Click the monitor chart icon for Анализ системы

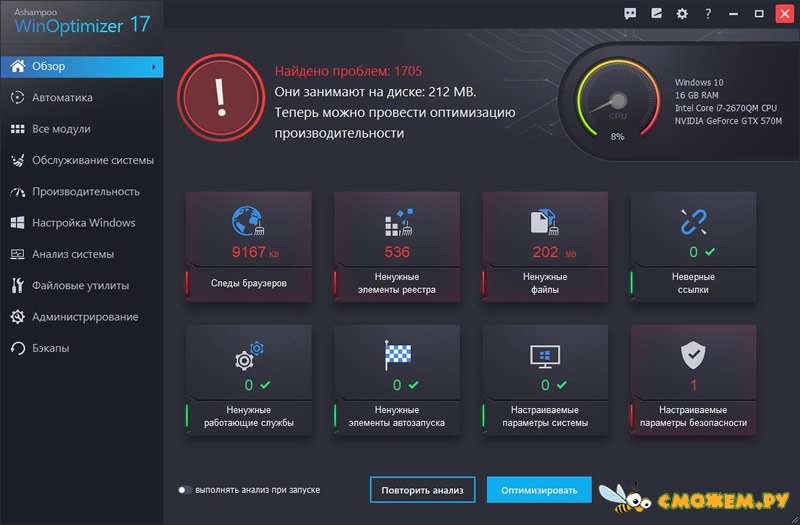pos(17,254)
